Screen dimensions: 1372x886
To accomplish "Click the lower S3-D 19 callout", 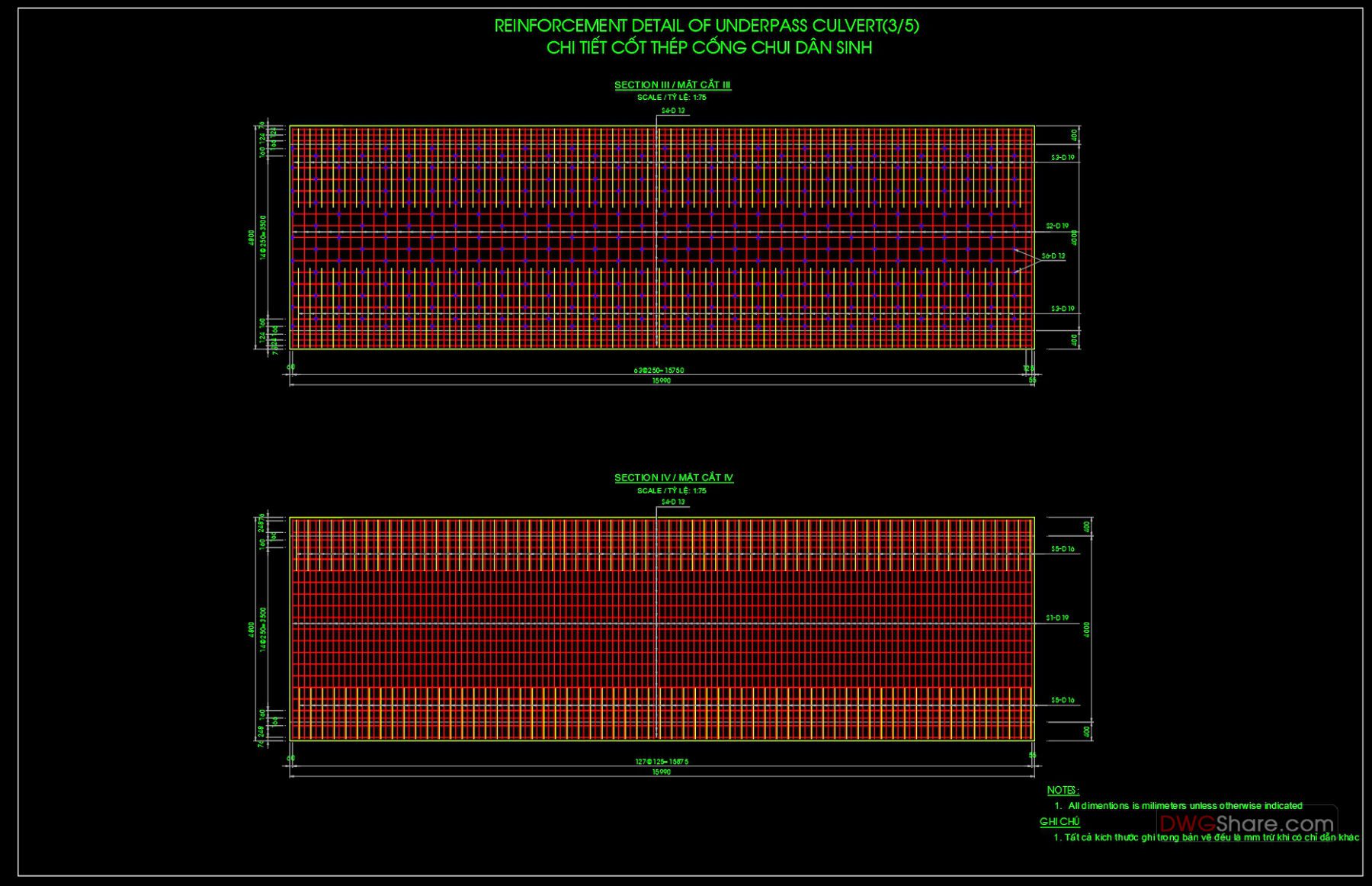I will tap(1062, 307).
